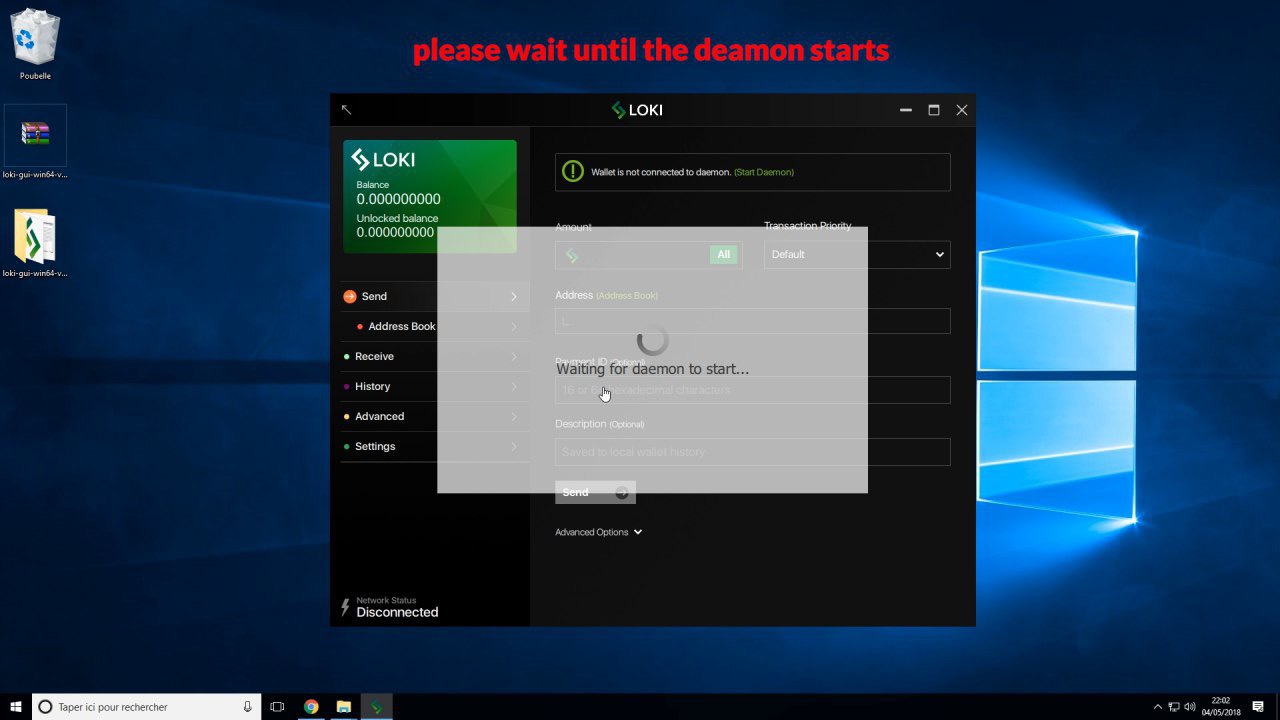Click the network icon in system tray
Image resolution: width=1280 pixels, height=720 pixels.
pyautogui.click(x=1174, y=707)
